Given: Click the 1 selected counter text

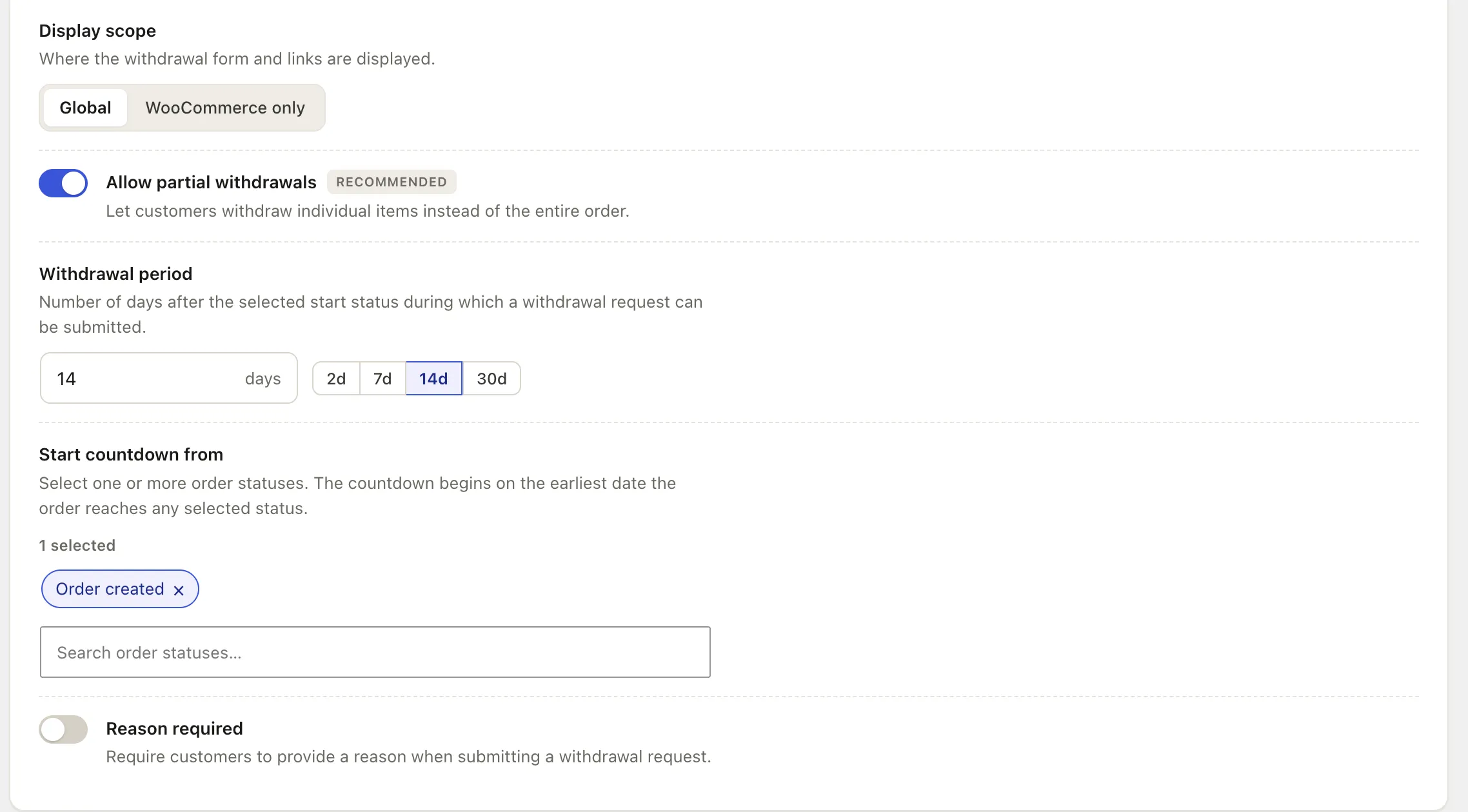Looking at the screenshot, I should tap(77, 546).
